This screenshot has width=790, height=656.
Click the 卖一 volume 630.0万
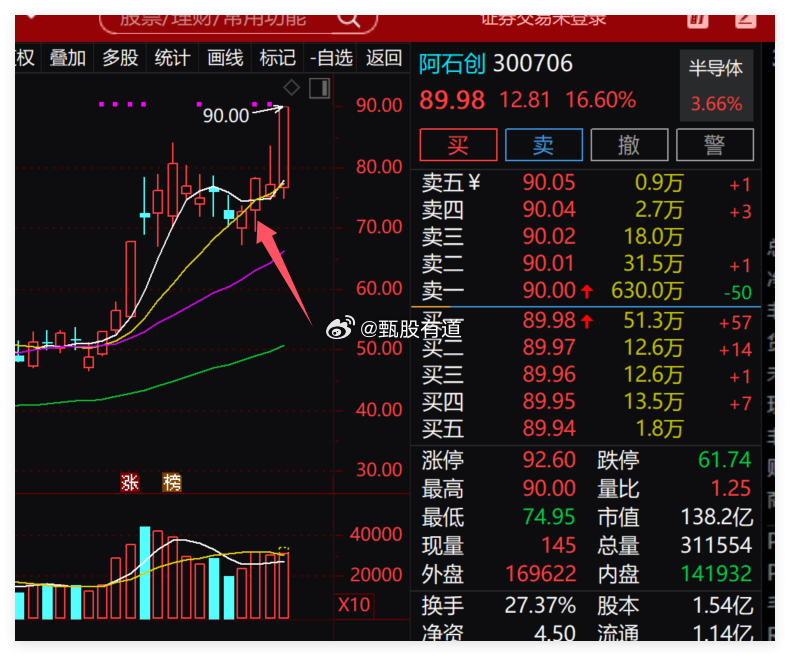pos(647,291)
